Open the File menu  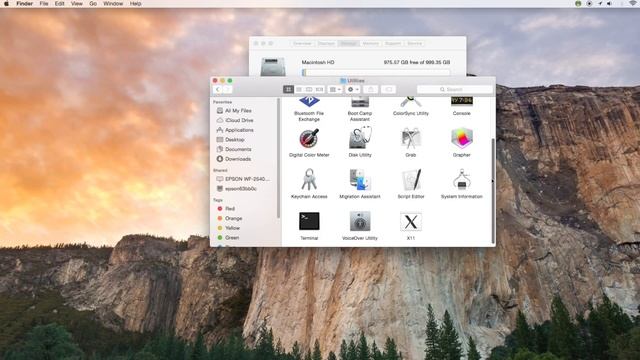pos(44,4)
